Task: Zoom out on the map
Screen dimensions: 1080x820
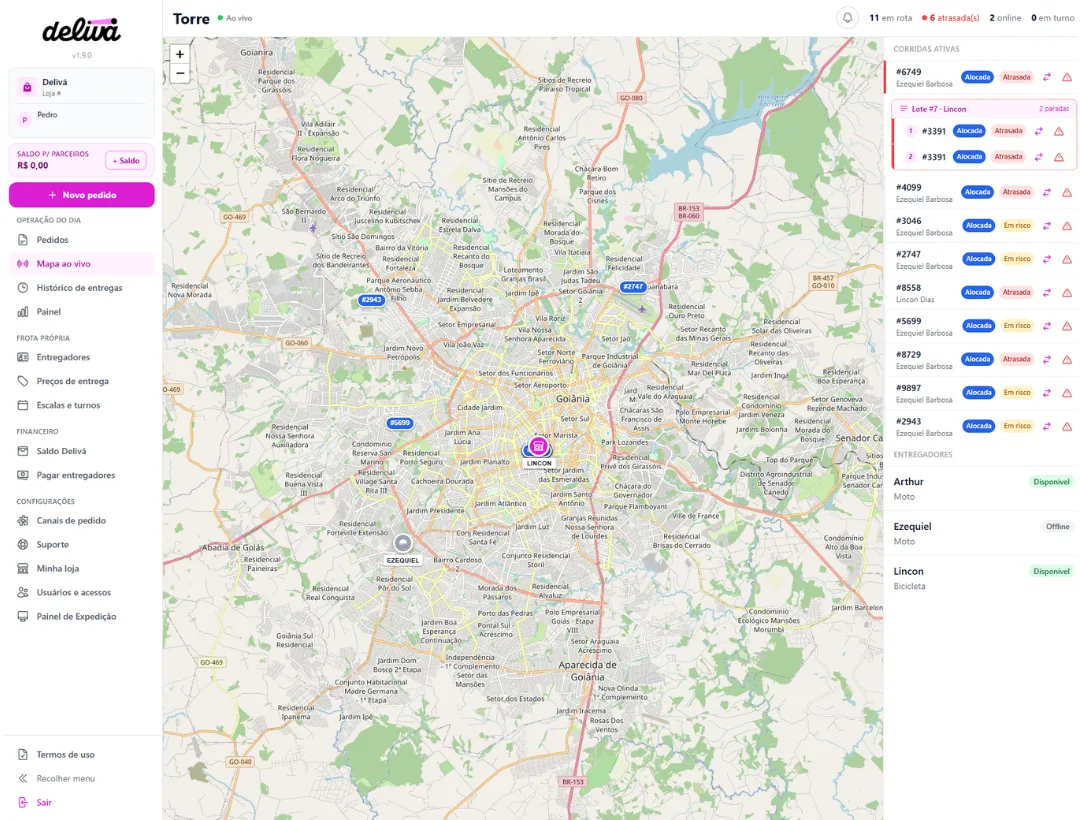Action: pyautogui.click(x=180, y=73)
